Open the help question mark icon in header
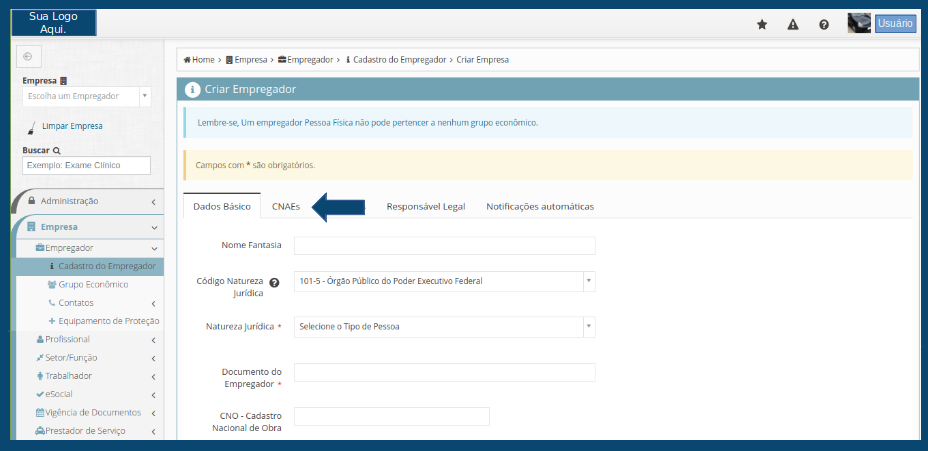This screenshot has width=928, height=451. click(824, 25)
